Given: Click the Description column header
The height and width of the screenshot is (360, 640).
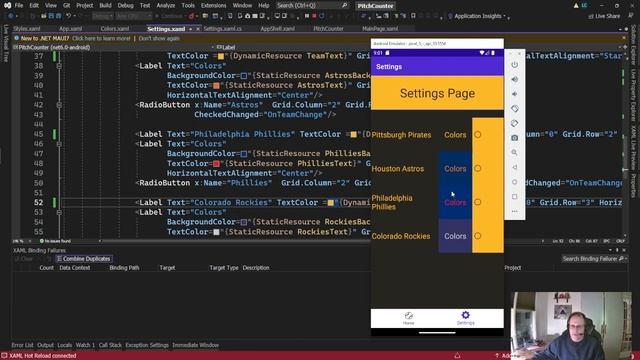Looking at the screenshot, I should pyautogui.click(x=256, y=268).
